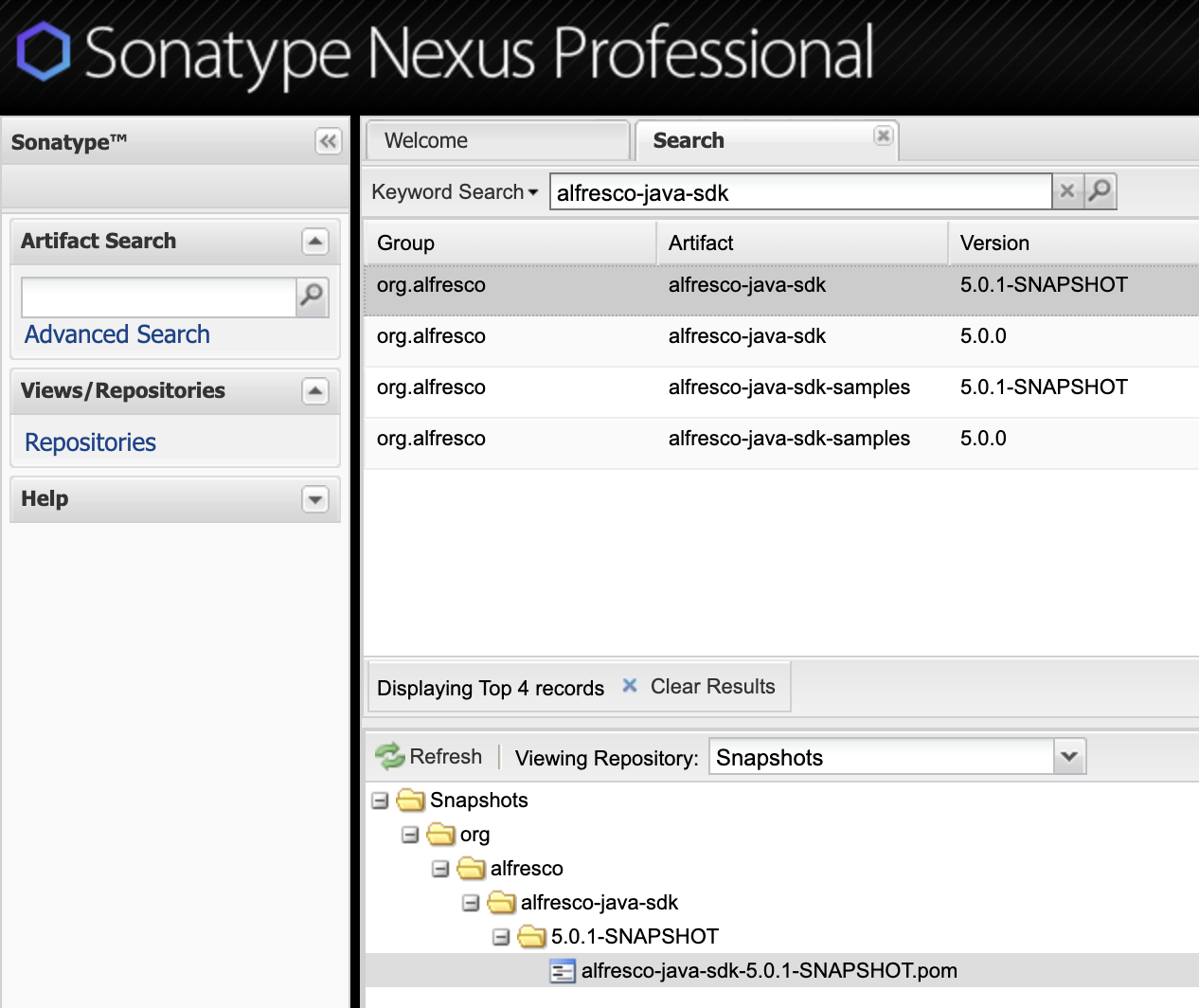Clear the keyword search field
Image resolution: width=1199 pixels, height=1008 pixels.
coord(1066,191)
